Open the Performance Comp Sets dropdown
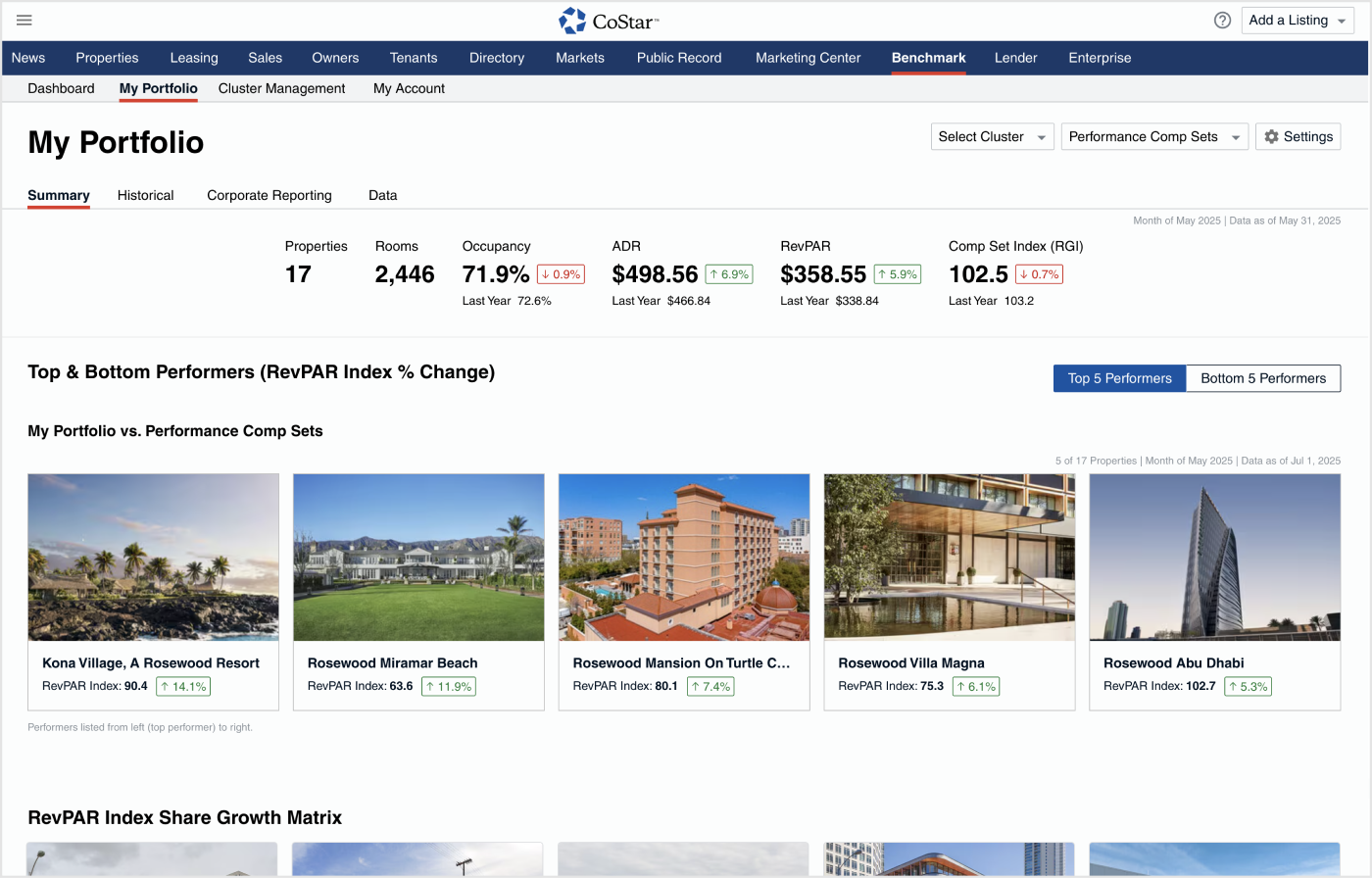1372x878 pixels. (1153, 137)
